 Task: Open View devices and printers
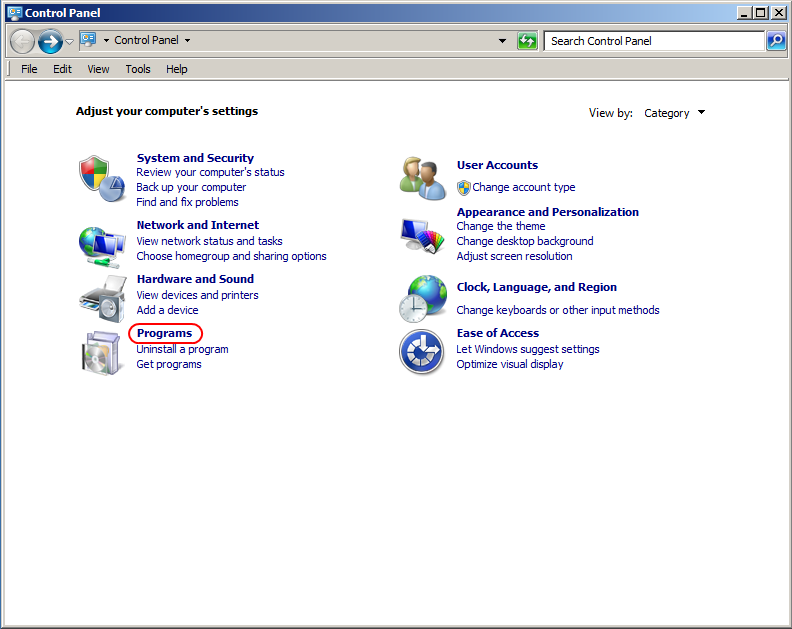(197, 295)
